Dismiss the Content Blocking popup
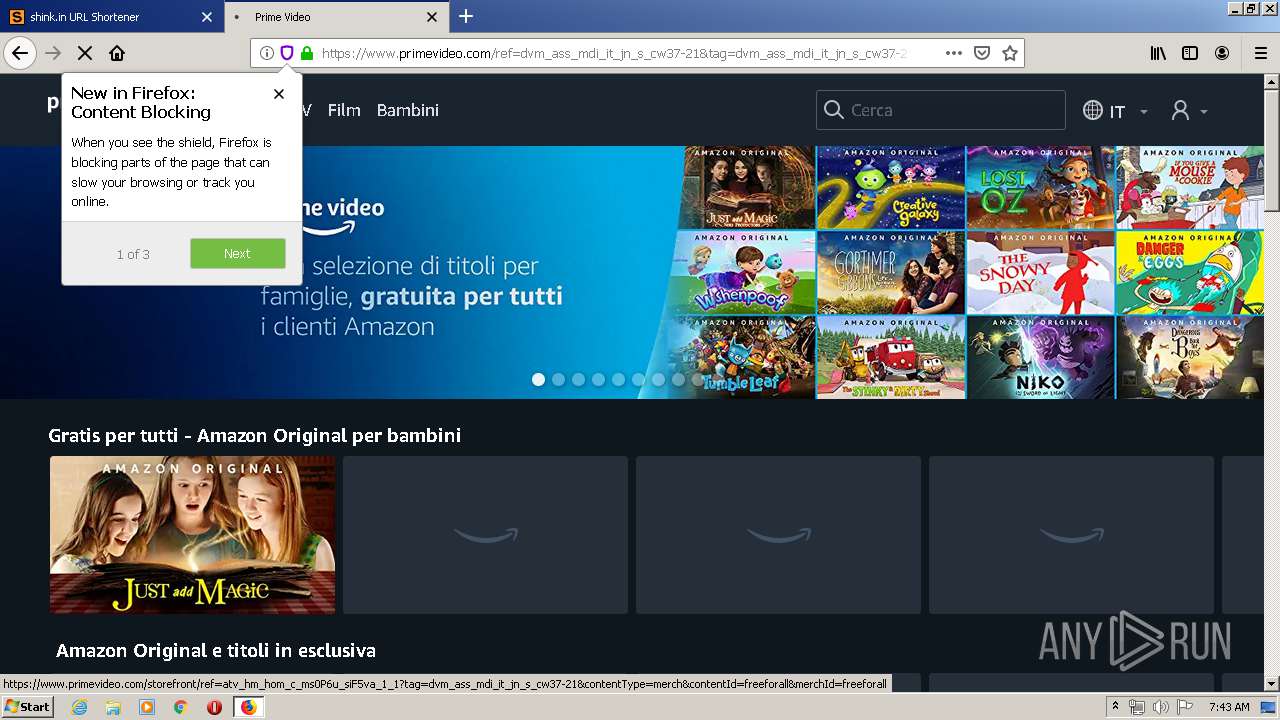The height and width of the screenshot is (720, 1280). click(279, 93)
